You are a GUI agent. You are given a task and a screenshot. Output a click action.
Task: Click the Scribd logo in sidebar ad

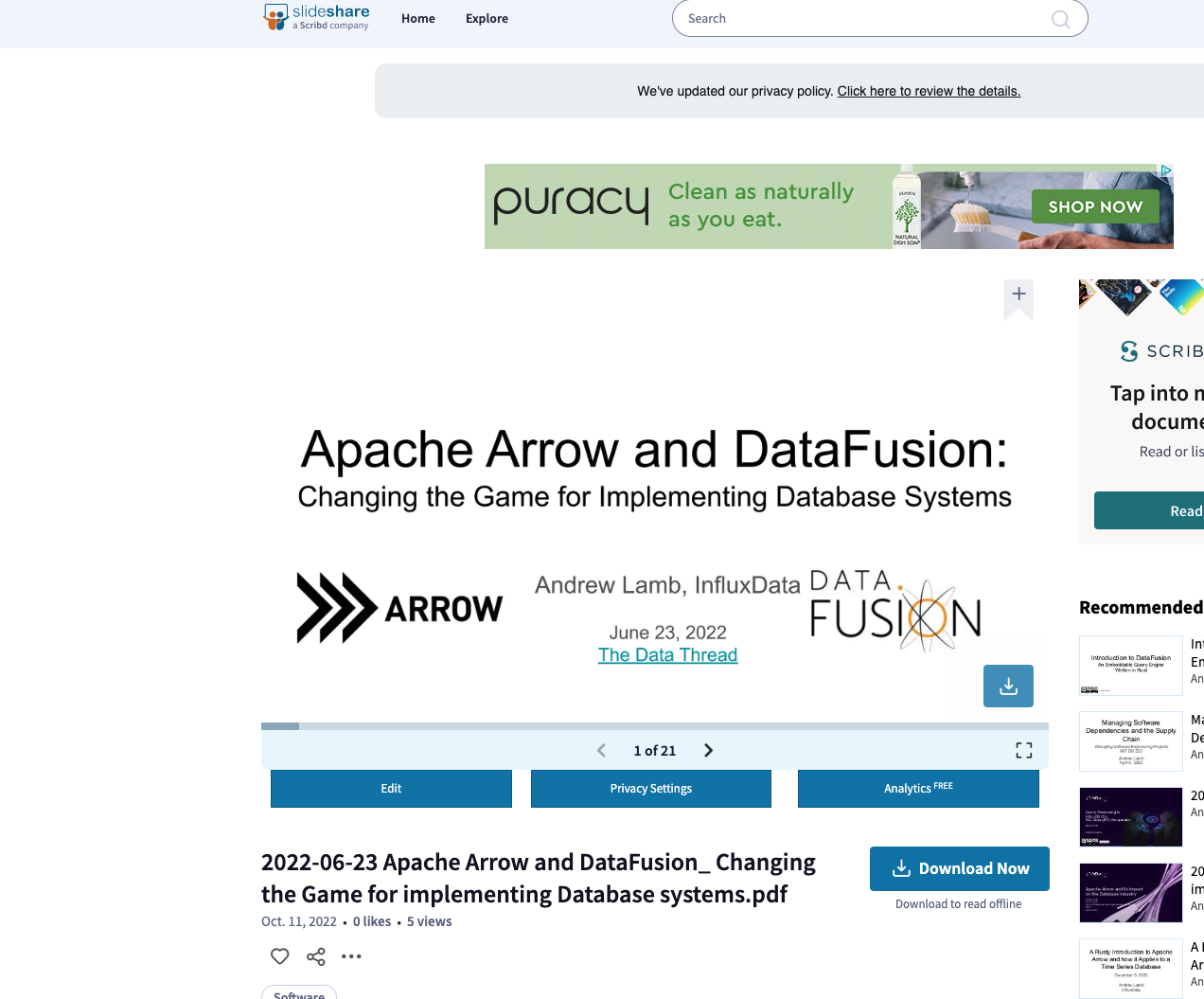[1161, 351]
